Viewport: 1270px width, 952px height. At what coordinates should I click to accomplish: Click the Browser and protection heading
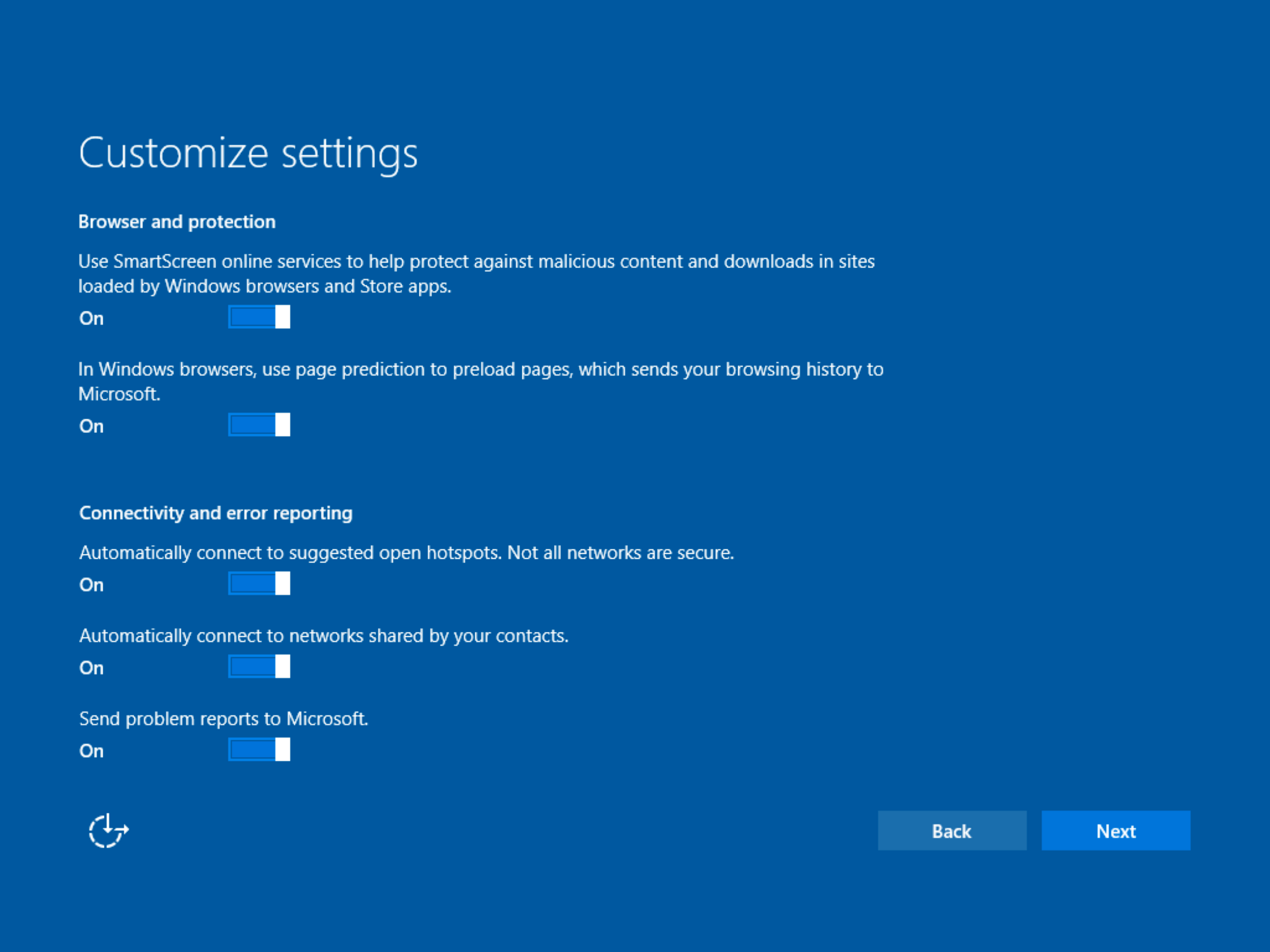(177, 221)
